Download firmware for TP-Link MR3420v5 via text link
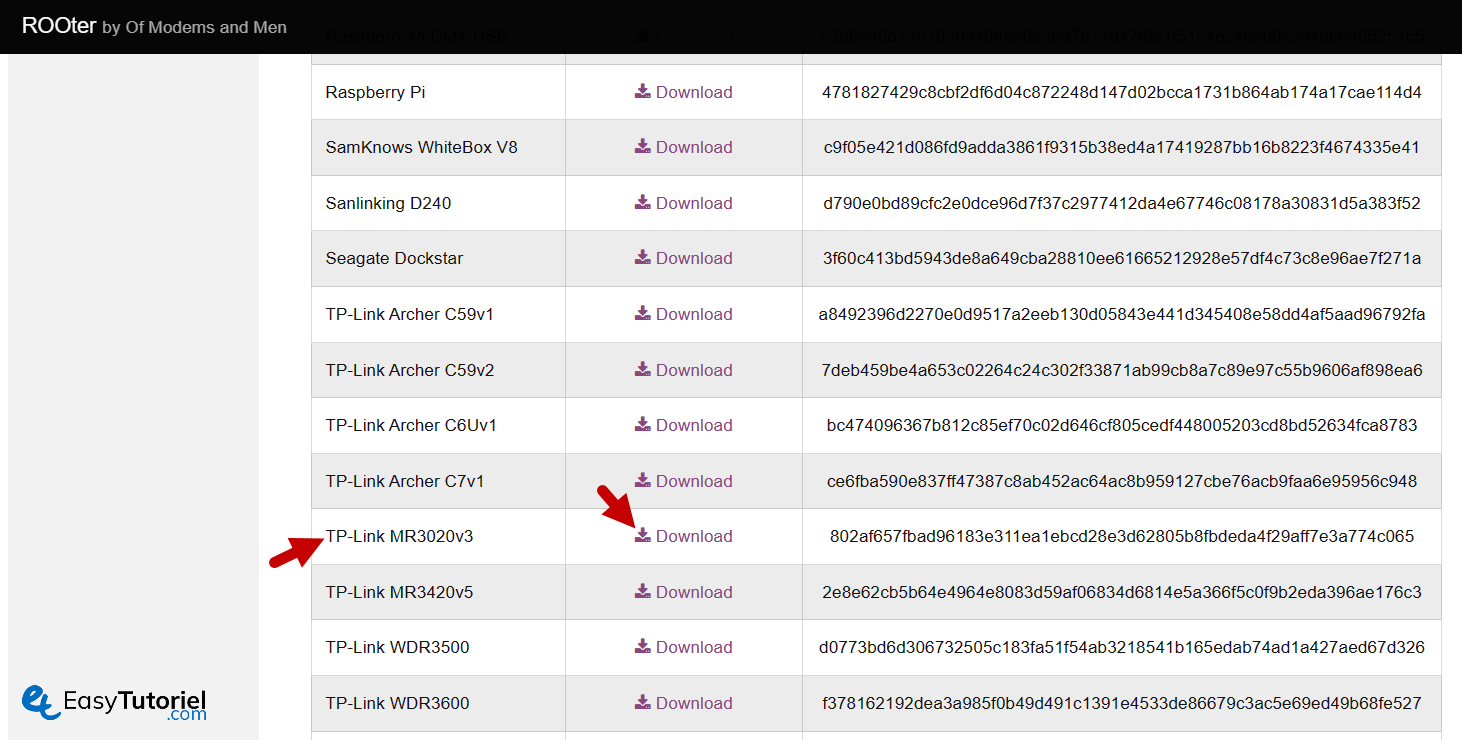 click(x=694, y=592)
